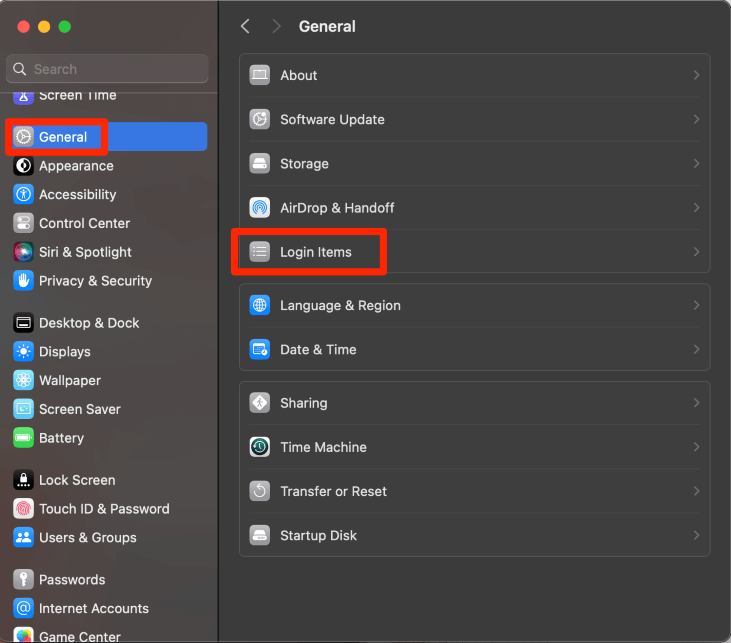Expand the About row chevron

pyautogui.click(x=696, y=76)
